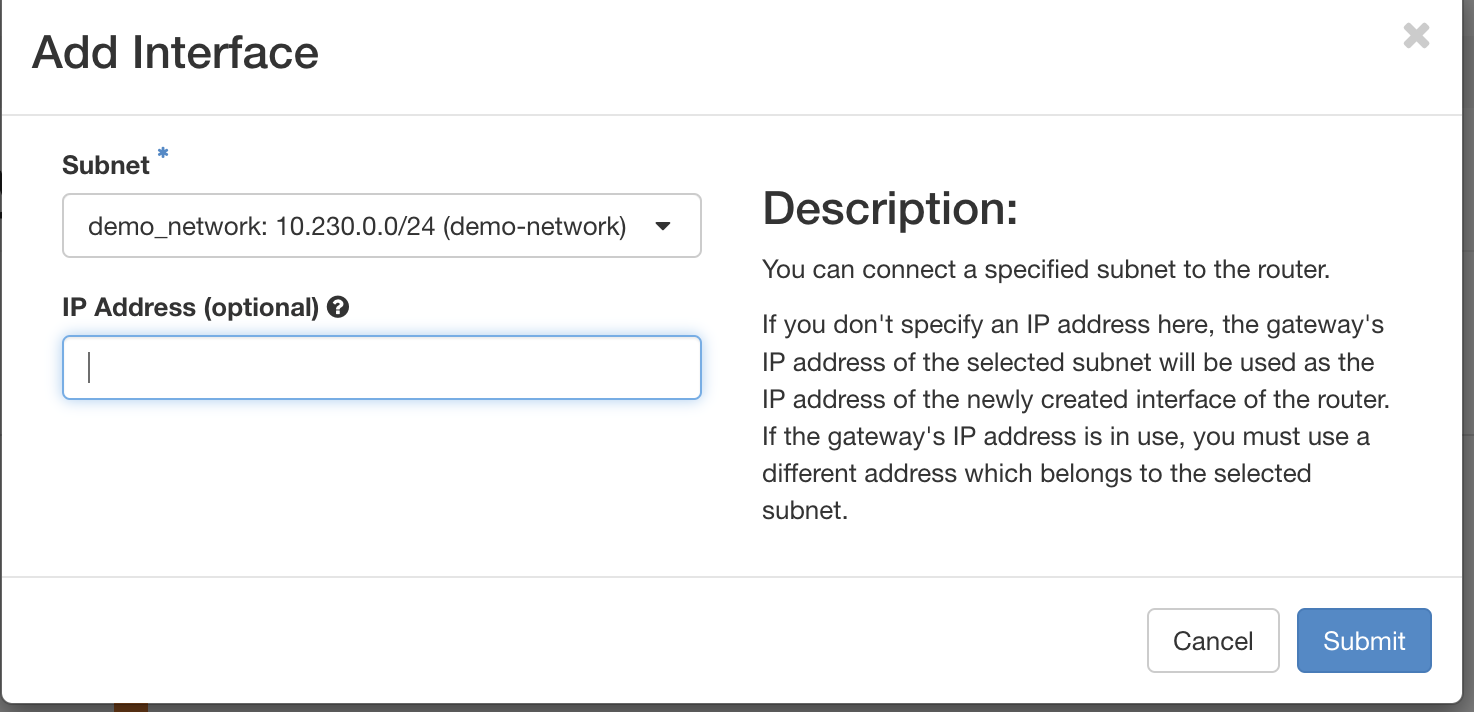This screenshot has width=1474, height=712.
Task: Click the Add Interface dialog title
Action: [x=175, y=52]
